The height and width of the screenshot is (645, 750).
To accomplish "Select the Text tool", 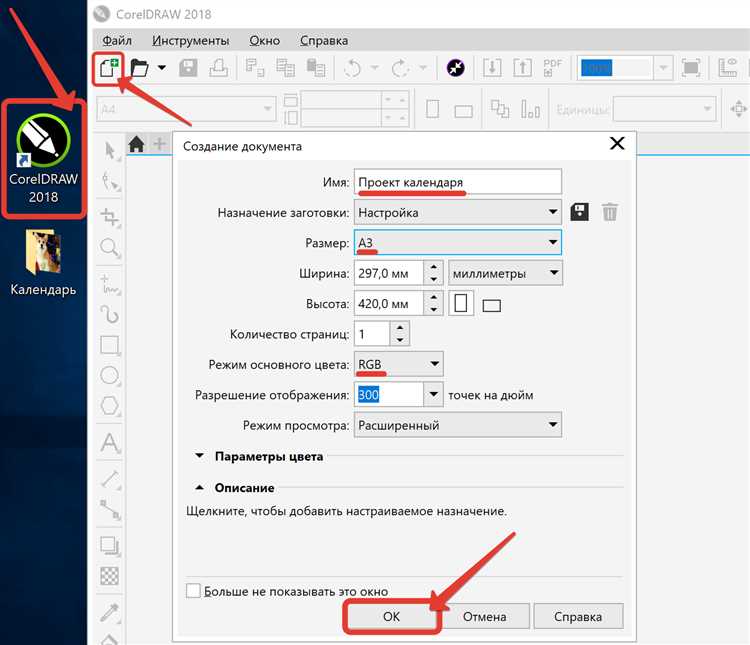I will (110, 443).
